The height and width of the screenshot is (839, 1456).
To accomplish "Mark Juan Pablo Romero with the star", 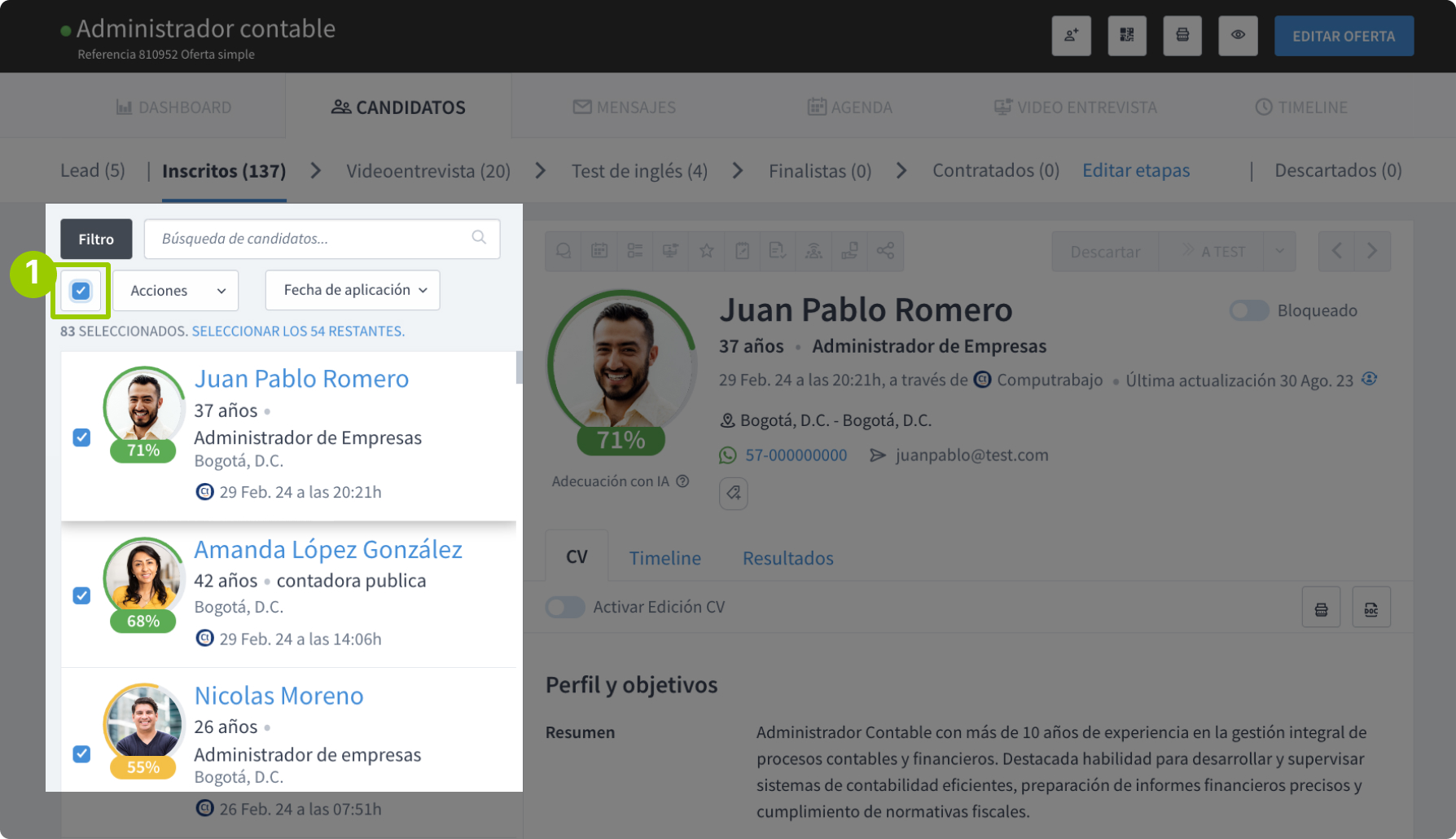I will (x=706, y=251).
